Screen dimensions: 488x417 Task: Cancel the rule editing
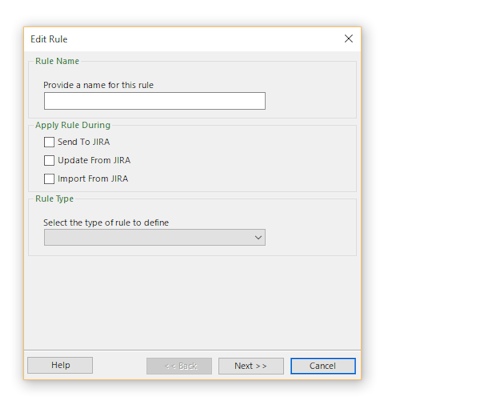pyautogui.click(x=323, y=366)
